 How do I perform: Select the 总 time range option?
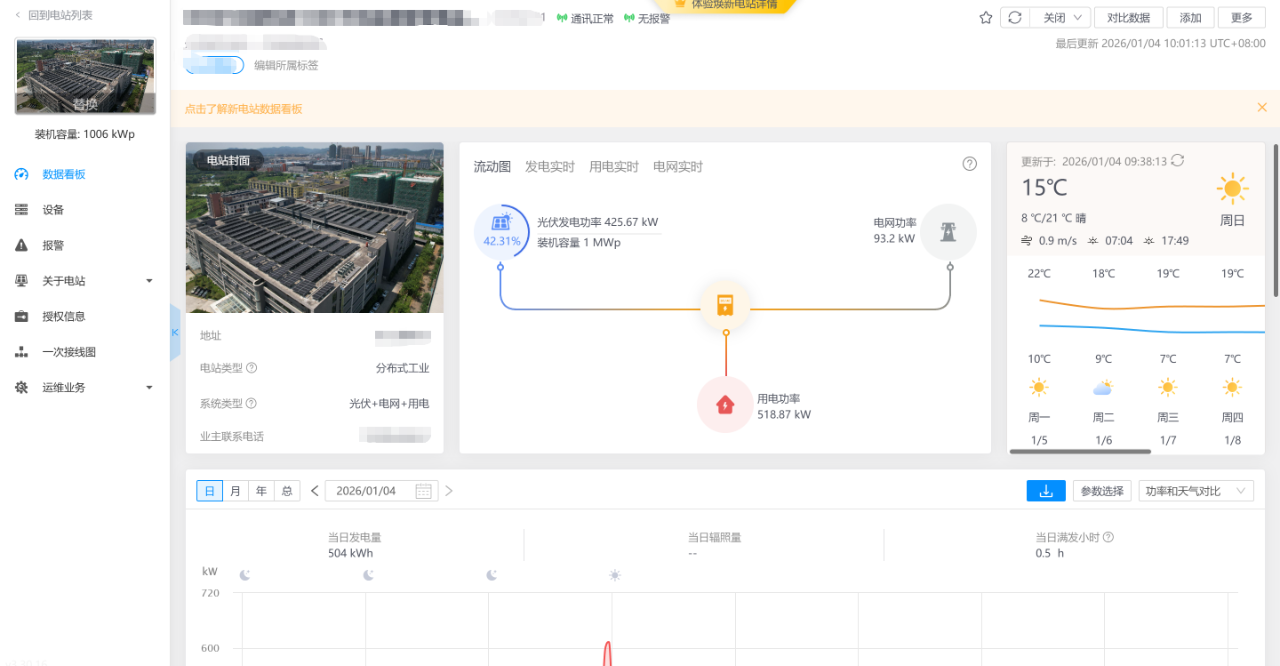pyautogui.click(x=287, y=491)
